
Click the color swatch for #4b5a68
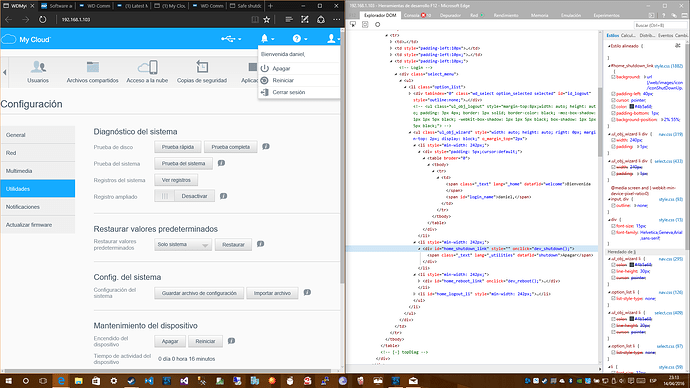pos(631,106)
